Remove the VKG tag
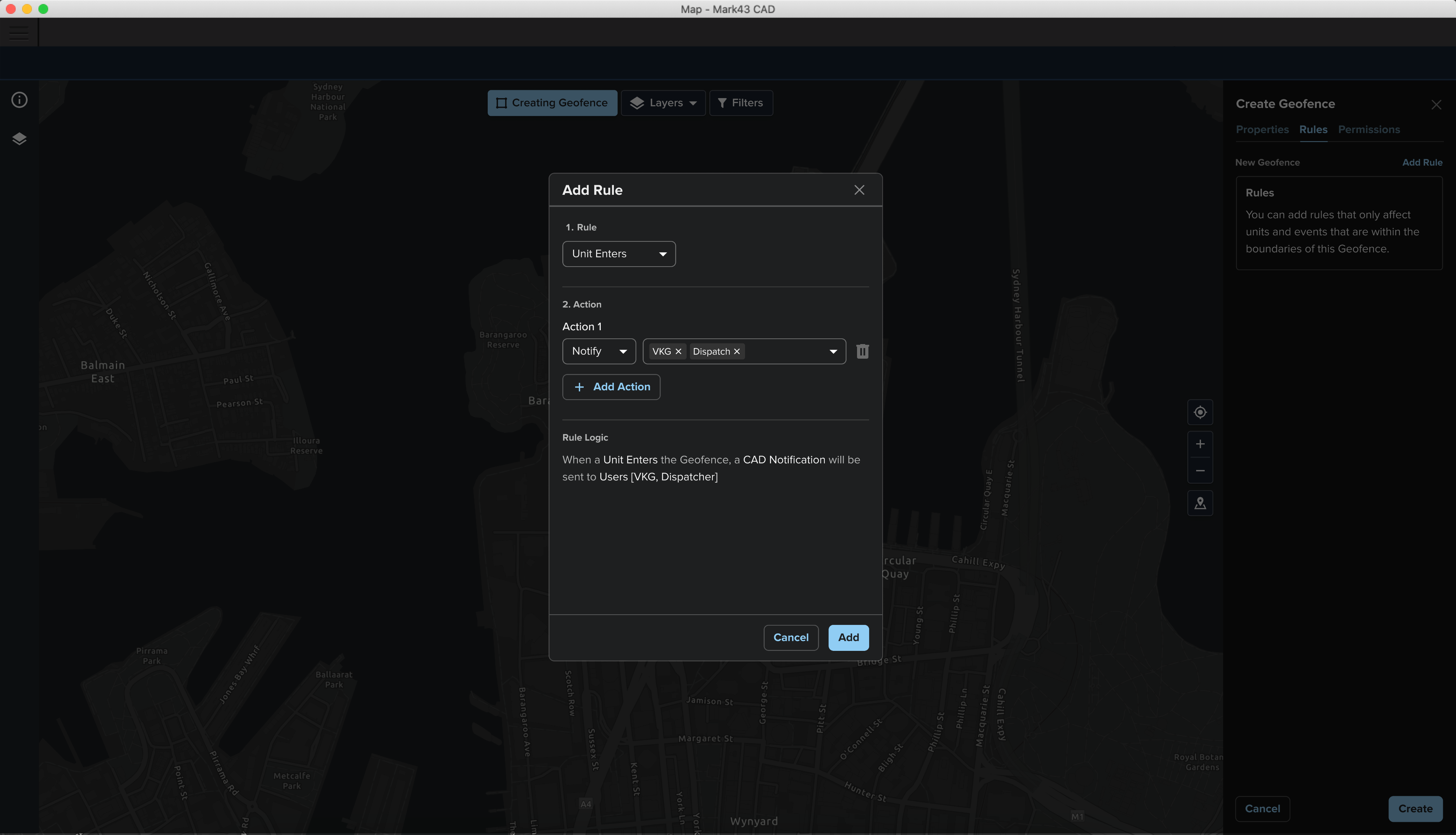This screenshot has height=835, width=1456. [x=678, y=352]
